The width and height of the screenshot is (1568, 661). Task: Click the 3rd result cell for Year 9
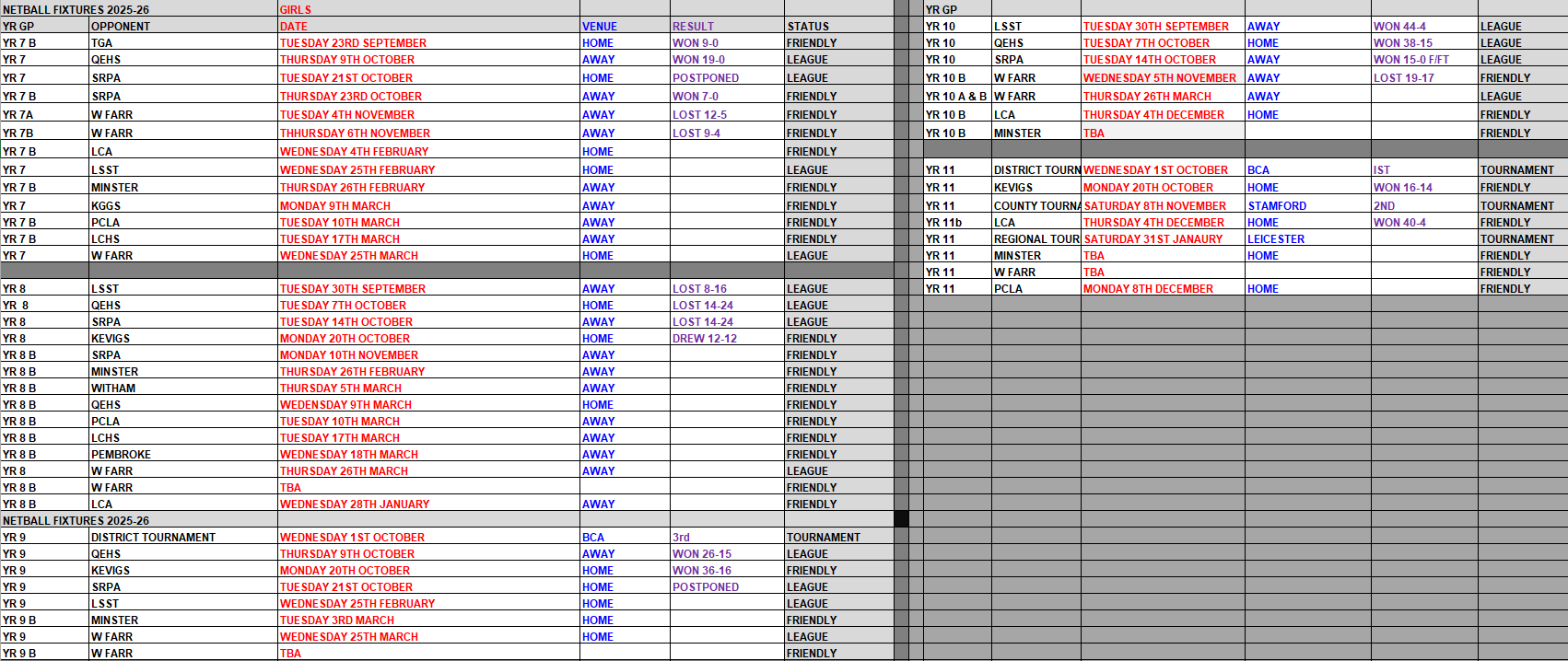pyautogui.click(x=681, y=538)
